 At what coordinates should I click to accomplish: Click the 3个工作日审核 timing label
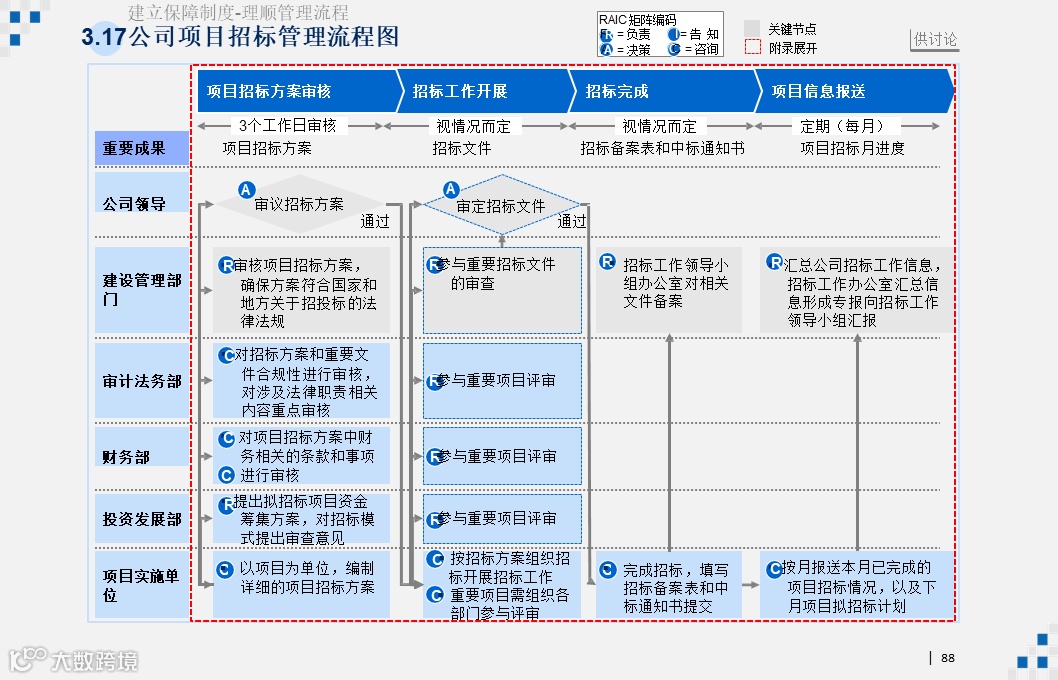tap(287, 125)
